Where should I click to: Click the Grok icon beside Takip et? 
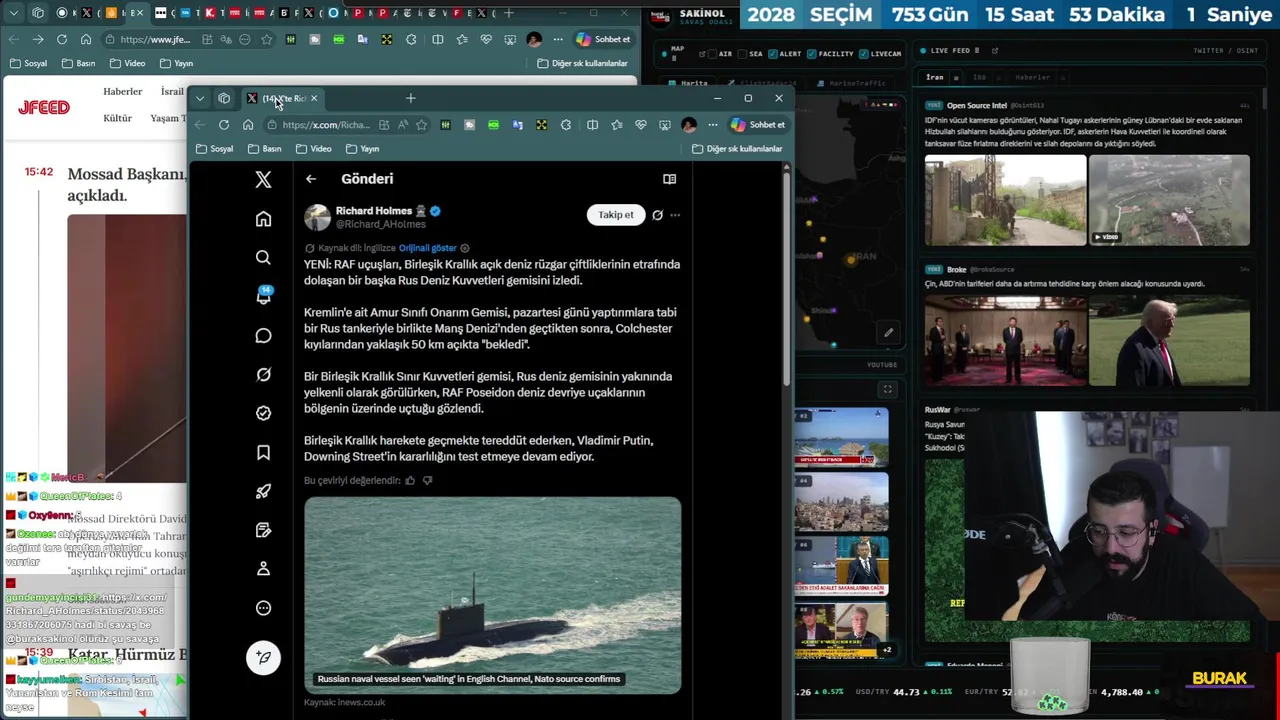click(x=657, y=215)
